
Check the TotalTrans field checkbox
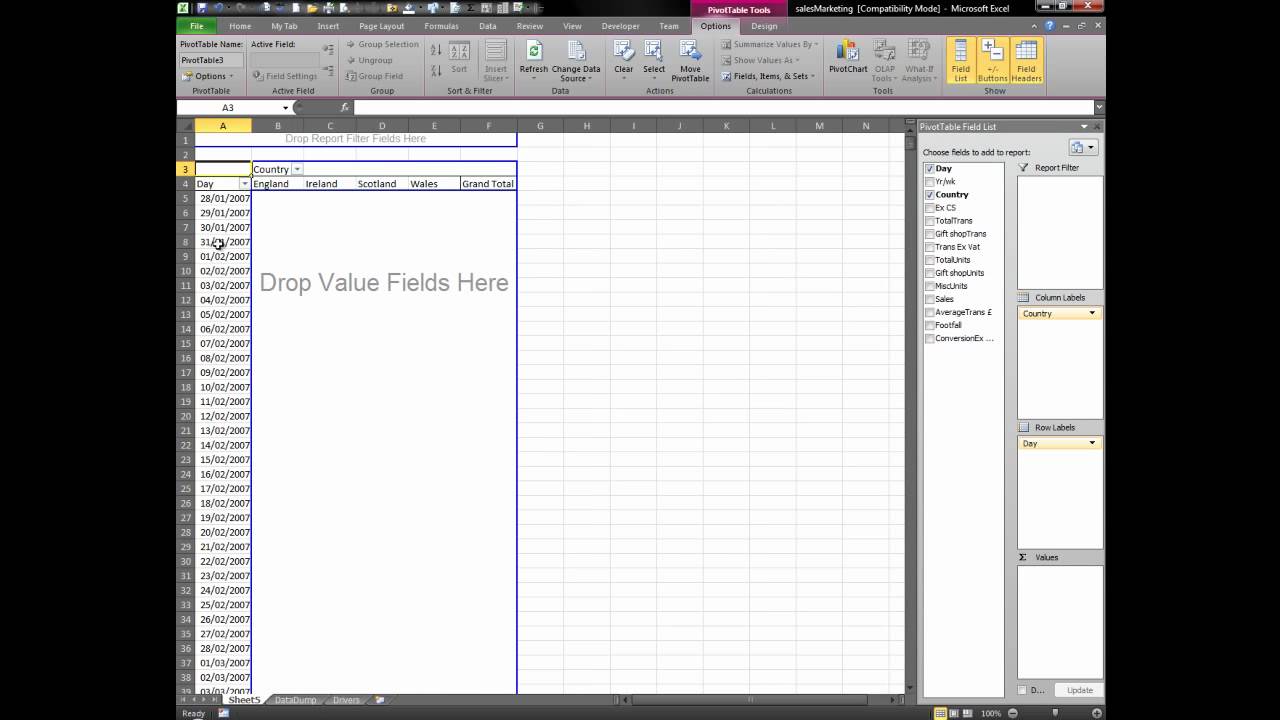930,221
